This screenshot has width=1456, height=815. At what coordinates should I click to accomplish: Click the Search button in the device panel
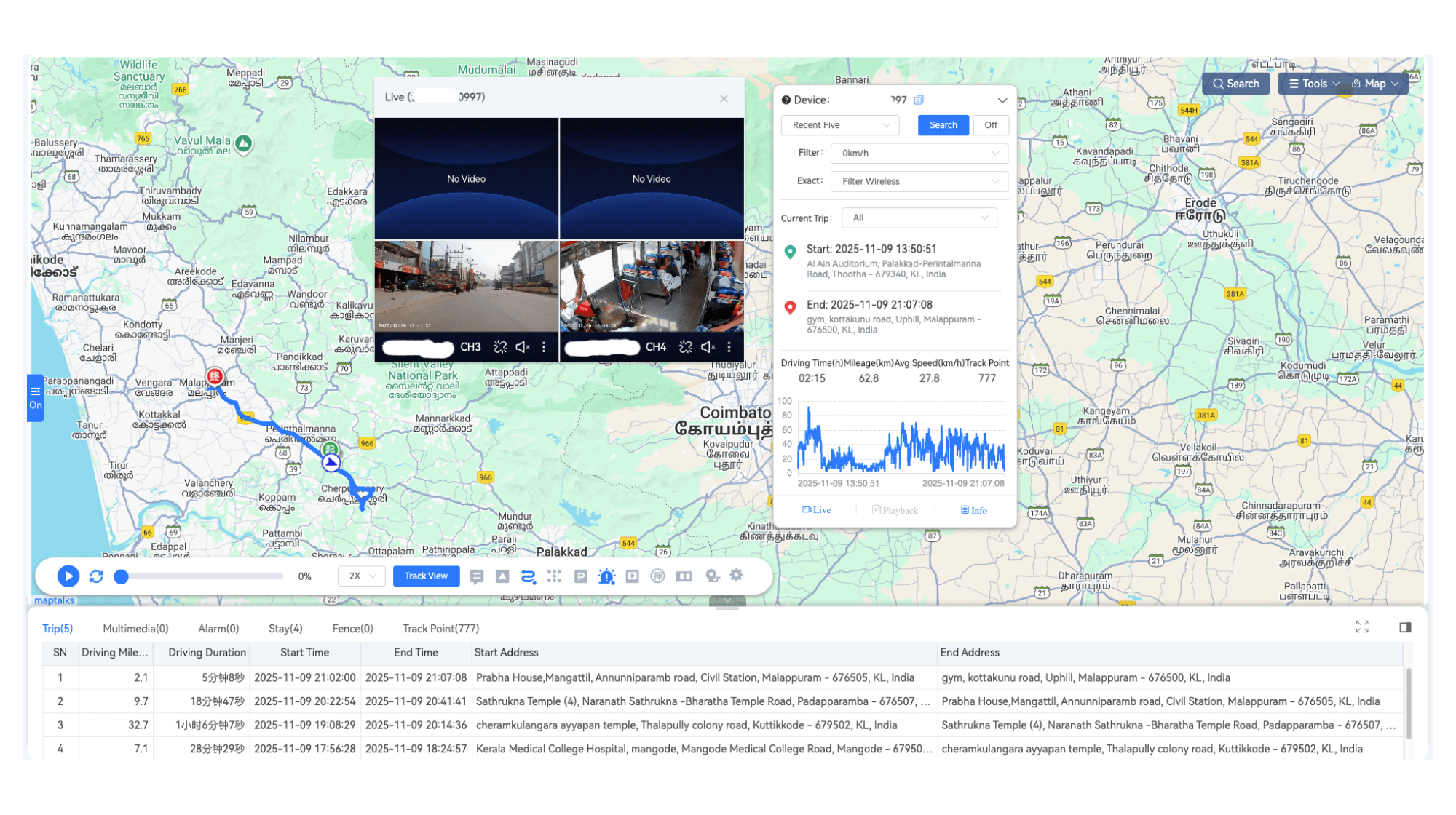tap(943, 125)
